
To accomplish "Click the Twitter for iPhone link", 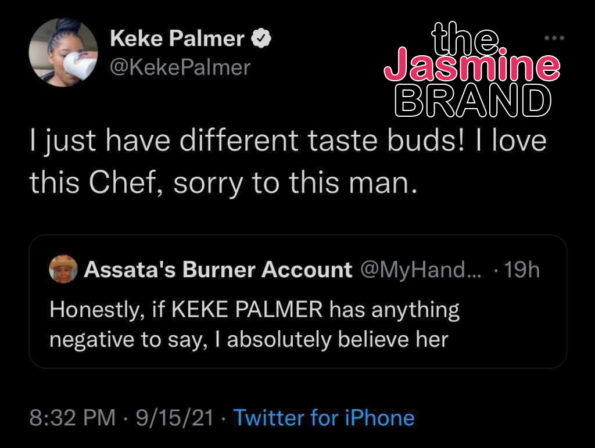I will point(324,418).
